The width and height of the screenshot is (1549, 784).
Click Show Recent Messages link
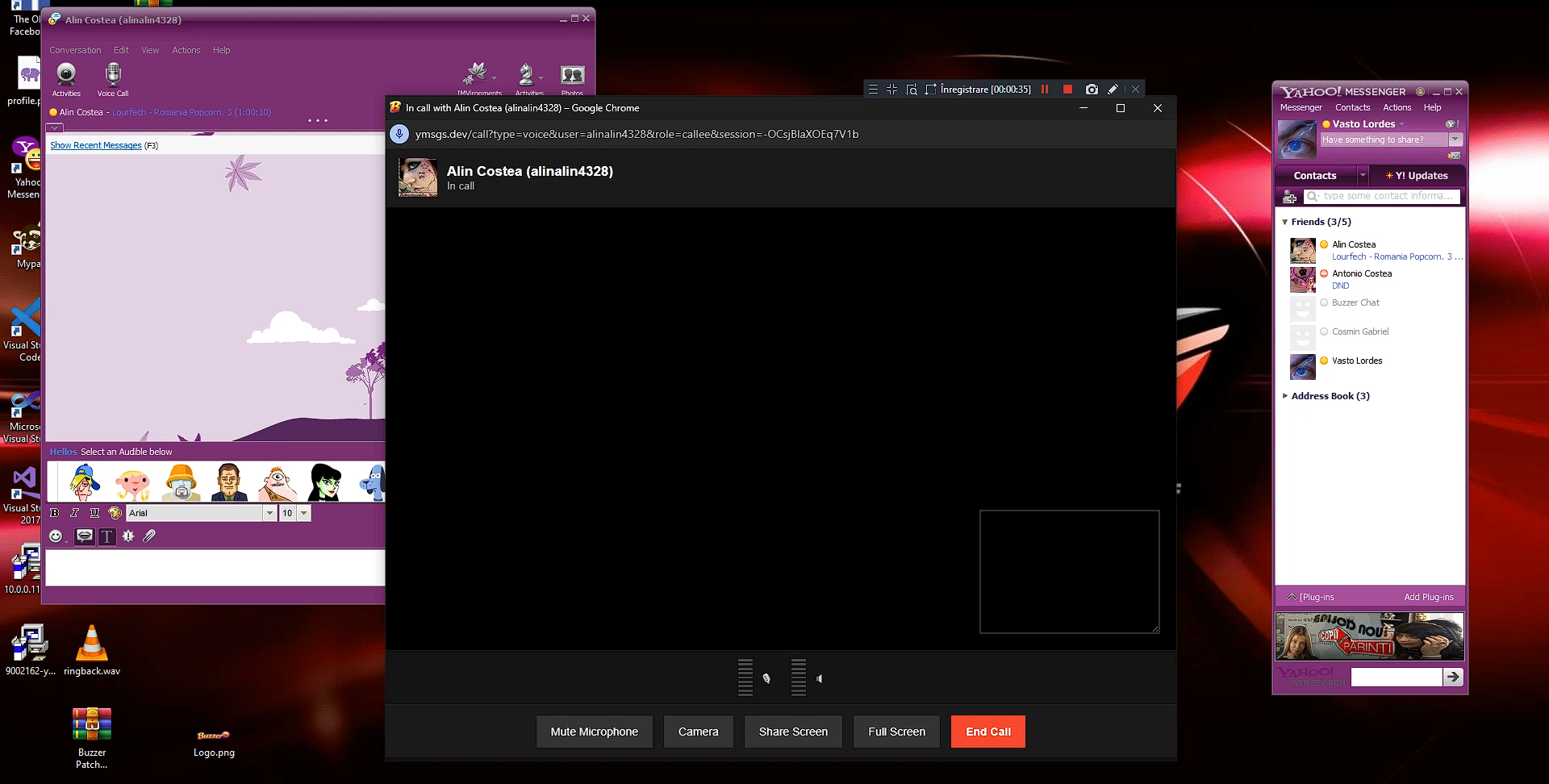[x=96, y=145]
